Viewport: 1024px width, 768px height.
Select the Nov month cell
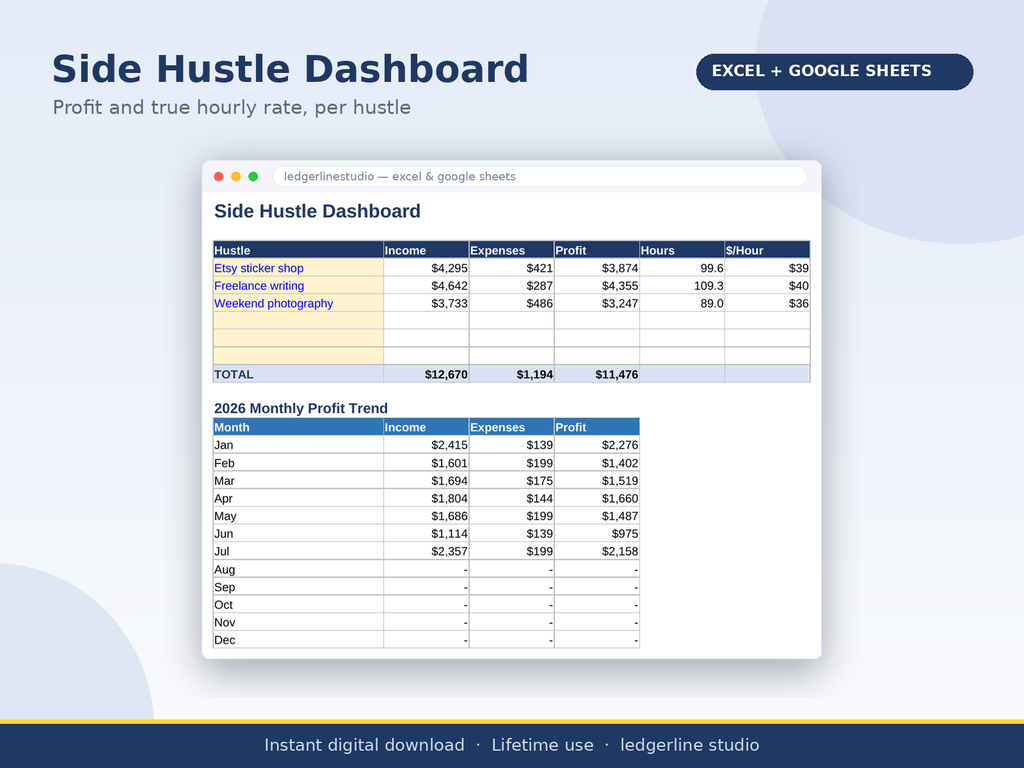298,622
